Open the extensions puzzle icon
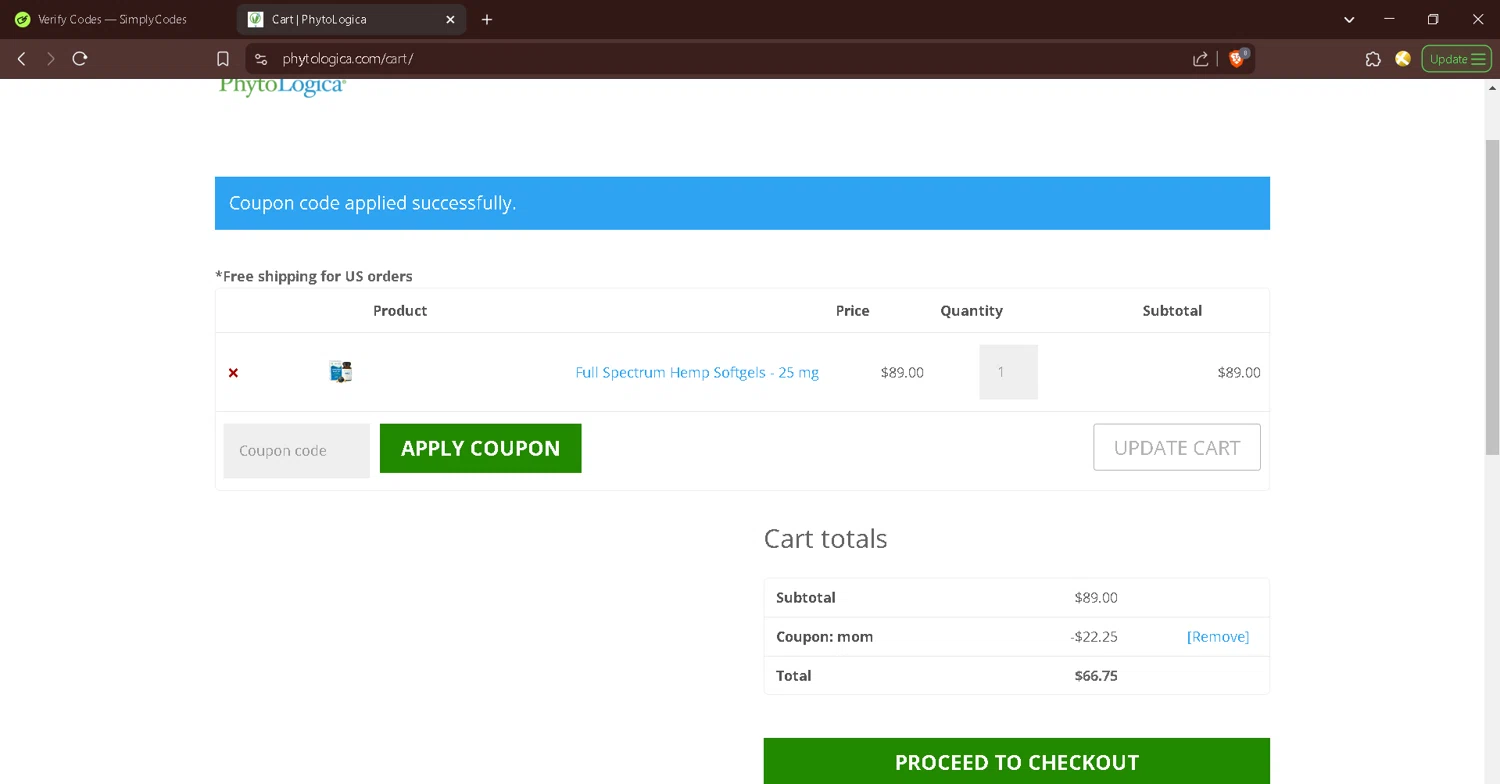This screenshot has height=784, width=1500. coord(1373,59)
